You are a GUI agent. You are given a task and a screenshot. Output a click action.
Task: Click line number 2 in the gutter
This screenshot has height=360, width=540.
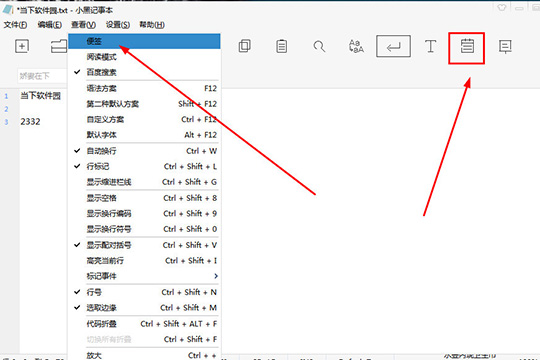(x=6, y=109)
